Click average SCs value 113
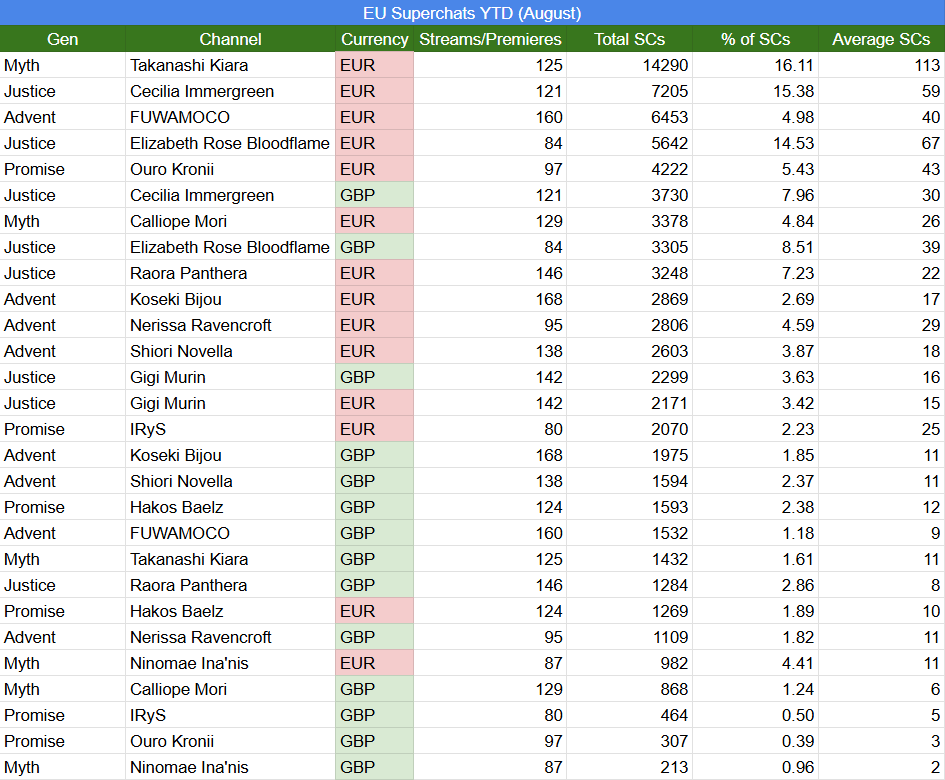945x780 pixels. (927, 65)
